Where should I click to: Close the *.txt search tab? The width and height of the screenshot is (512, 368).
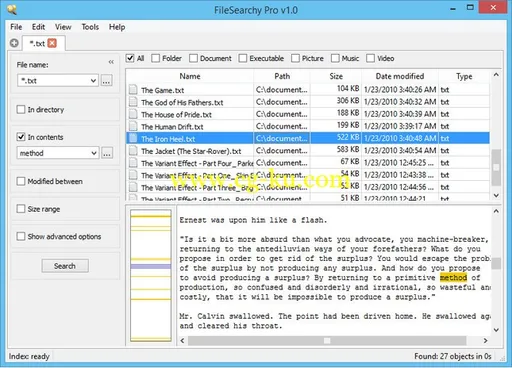[52, 43]
